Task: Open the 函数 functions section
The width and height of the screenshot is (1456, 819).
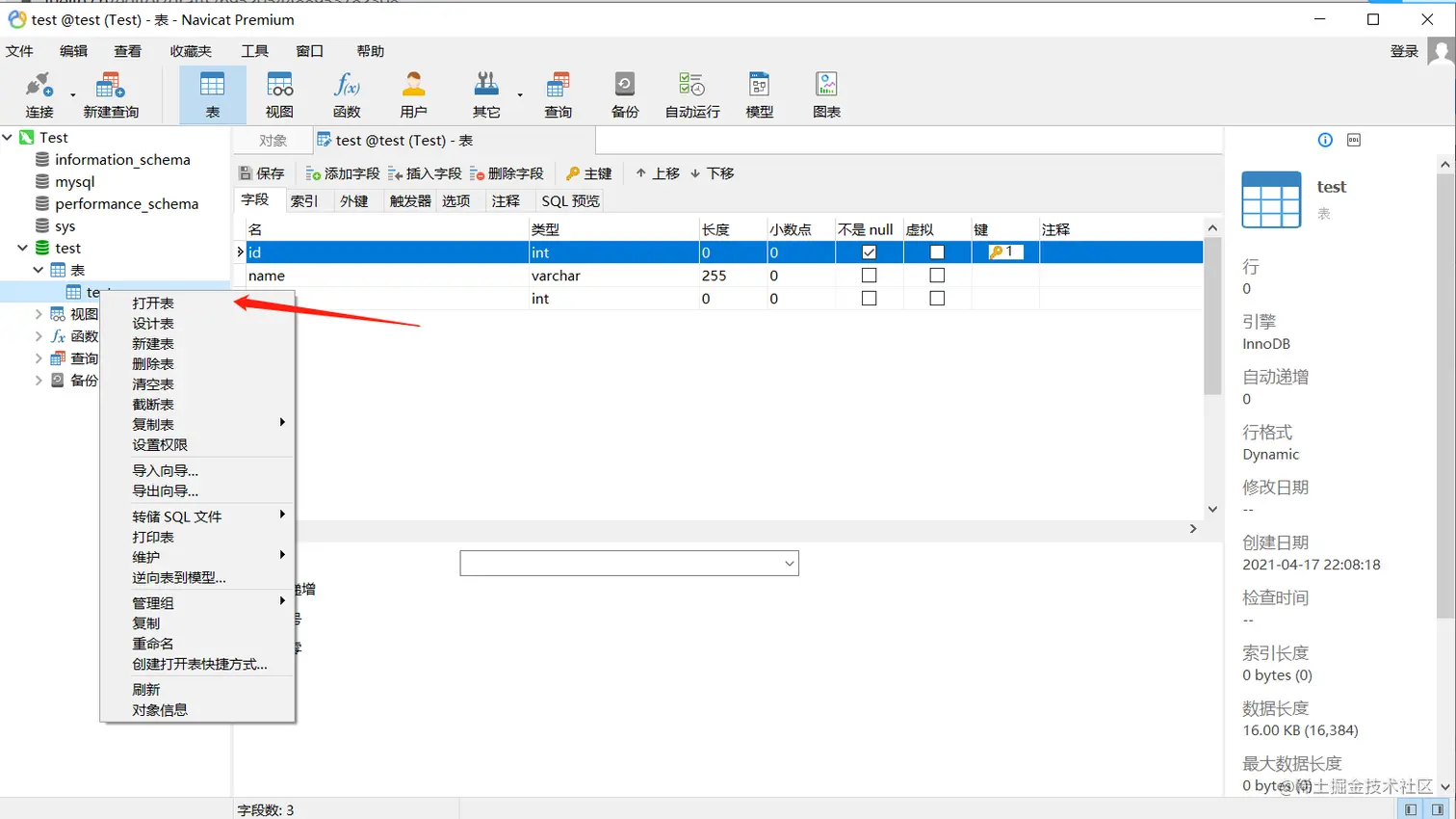Action: point(347,94)
